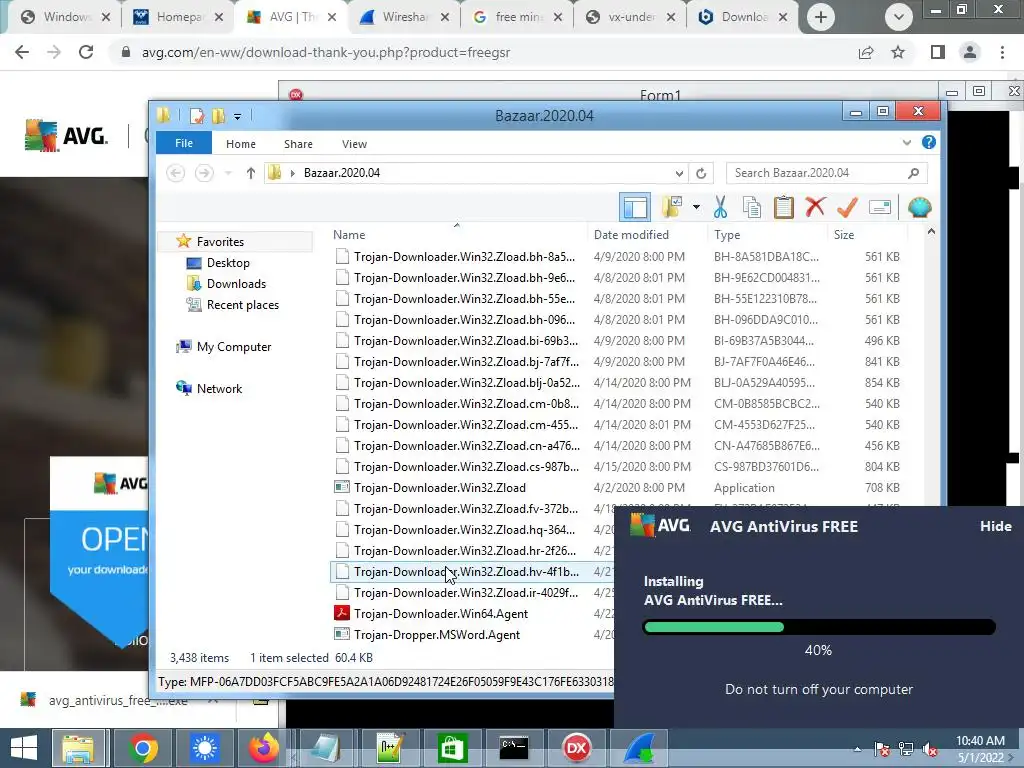Click the Properties icon in quick access toolbar
This screenshot has height=768, width=1024.
pyautogui.click(x=197, y=116)
